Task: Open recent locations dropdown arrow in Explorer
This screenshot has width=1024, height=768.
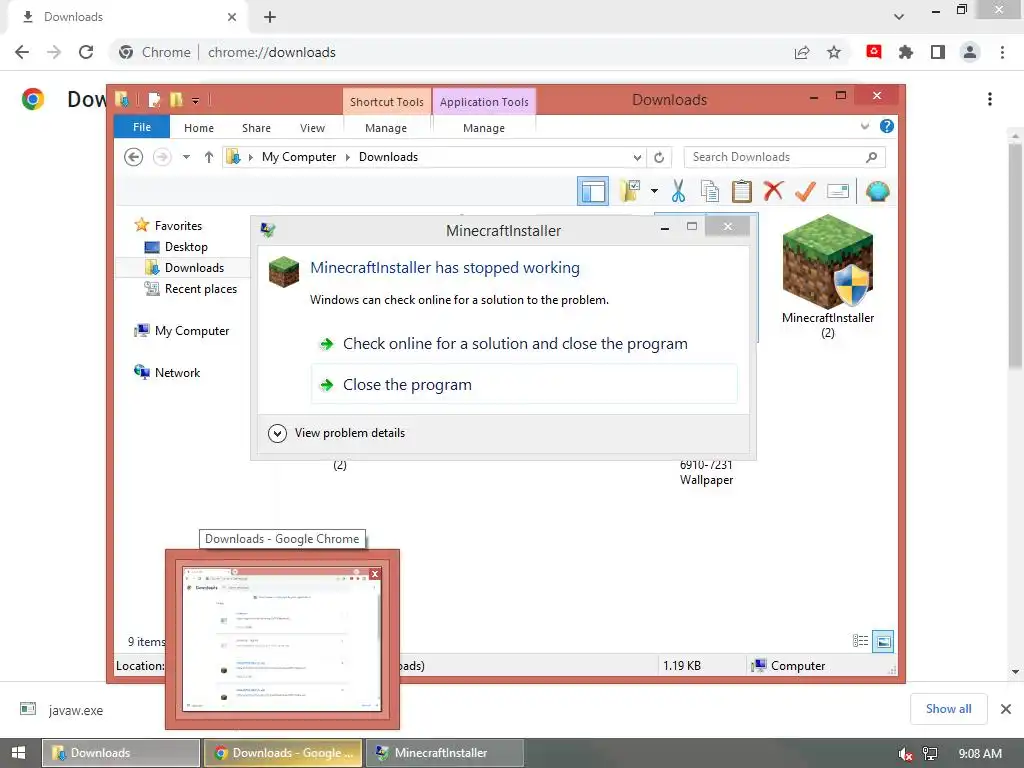Action: (186, 157)
